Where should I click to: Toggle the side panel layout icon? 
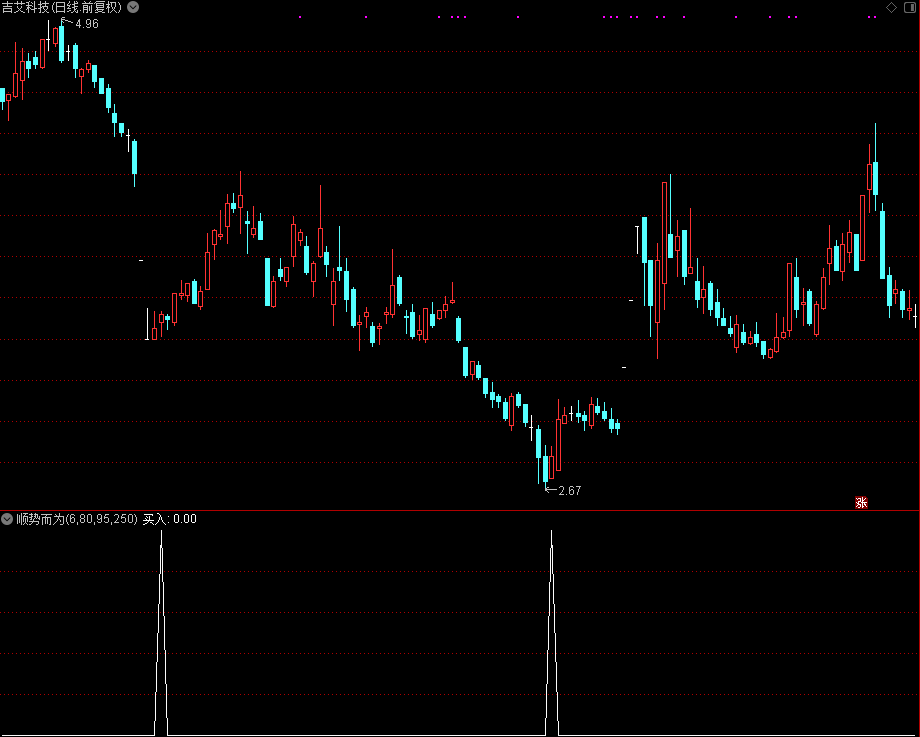click(910, 8)
